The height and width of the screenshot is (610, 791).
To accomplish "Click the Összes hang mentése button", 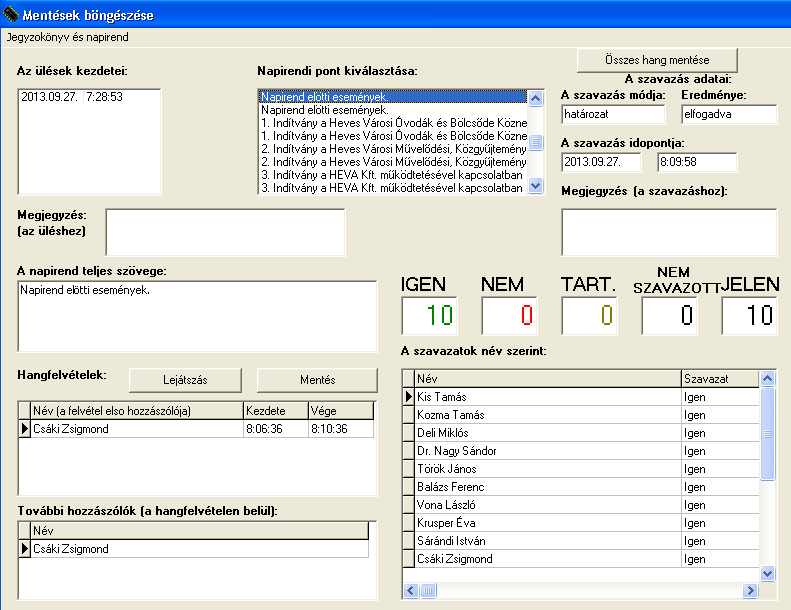I will click(657, 60).
